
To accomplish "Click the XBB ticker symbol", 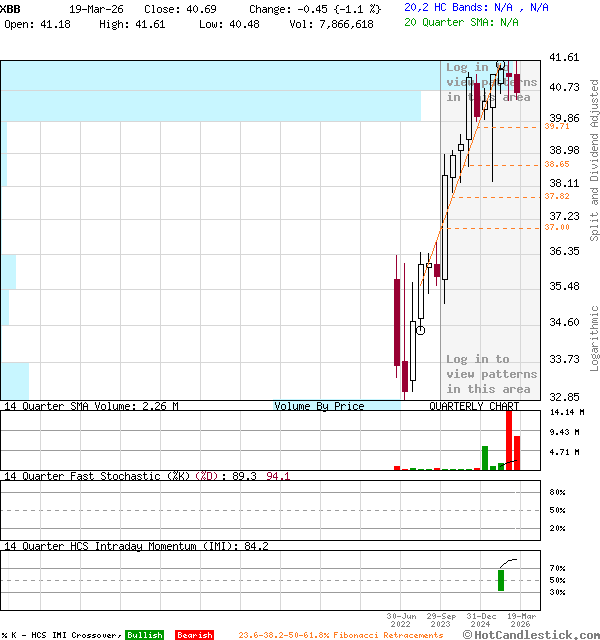I will point(11,8).
